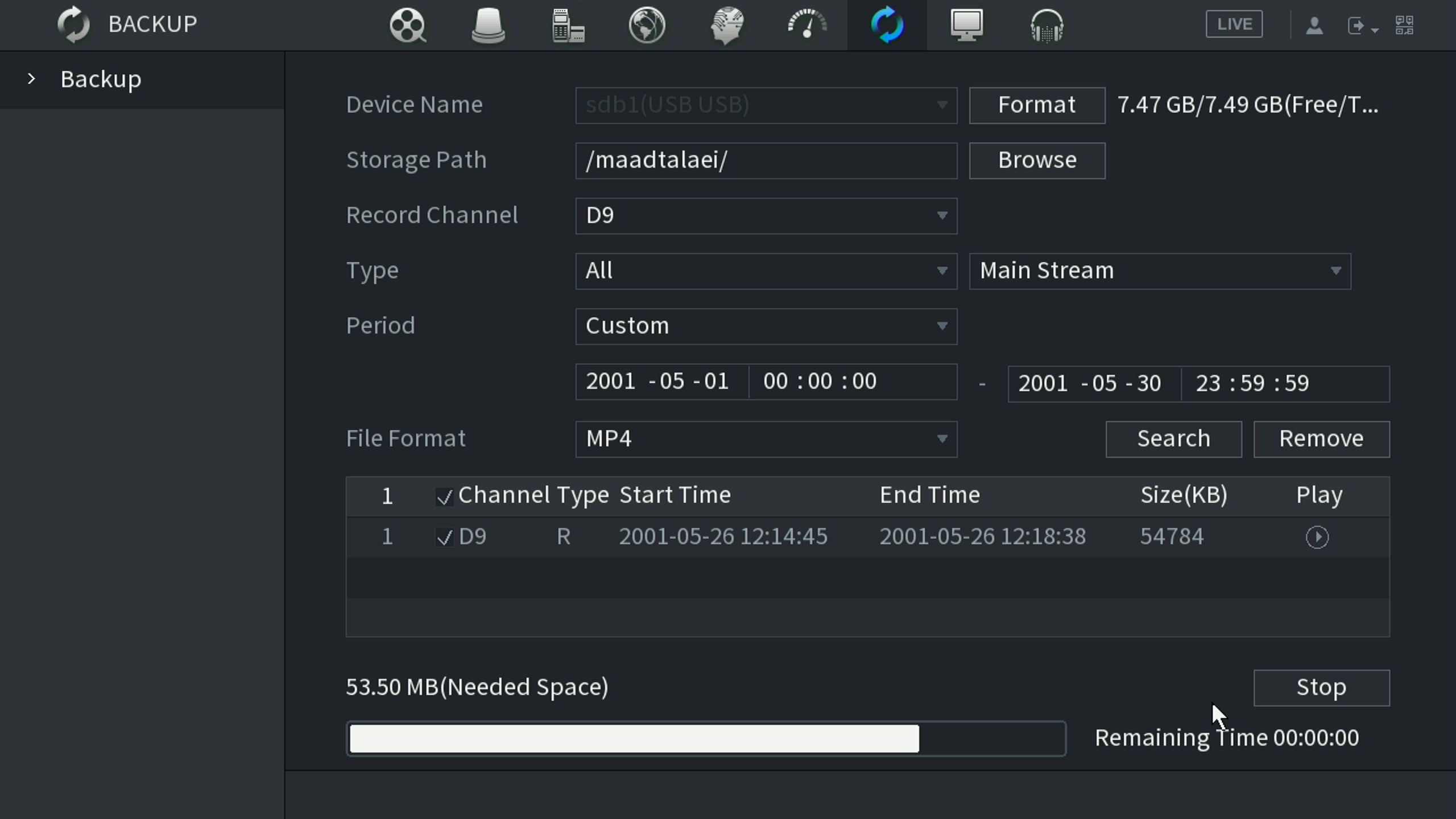Open the network globe icon
1456x819 pixels.
tap(647, 25)
